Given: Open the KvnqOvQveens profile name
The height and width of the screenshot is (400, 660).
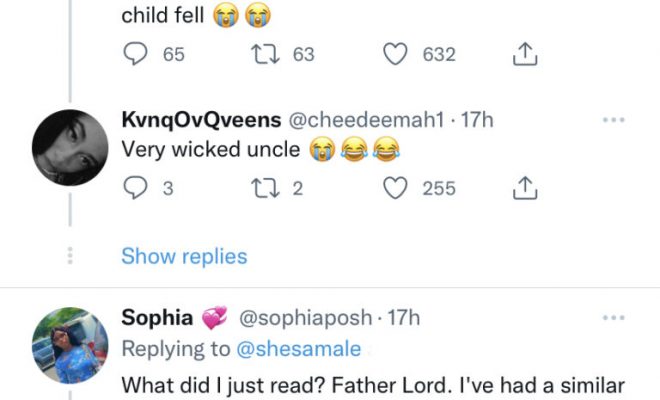Looking at the screenshot, I should [x=199, y=120].
